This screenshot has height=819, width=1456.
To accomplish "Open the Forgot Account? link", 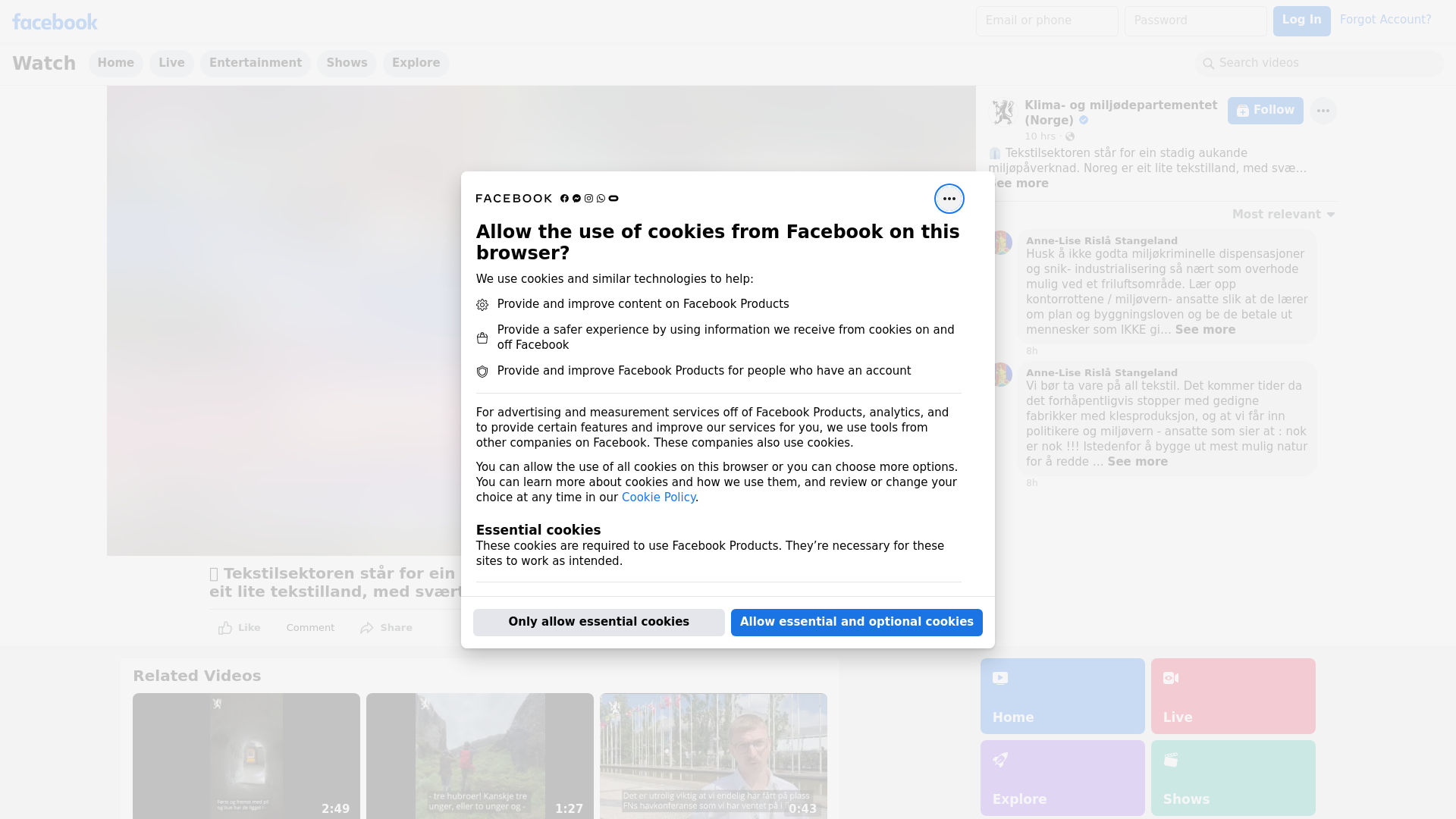I will pos(1385,20).
